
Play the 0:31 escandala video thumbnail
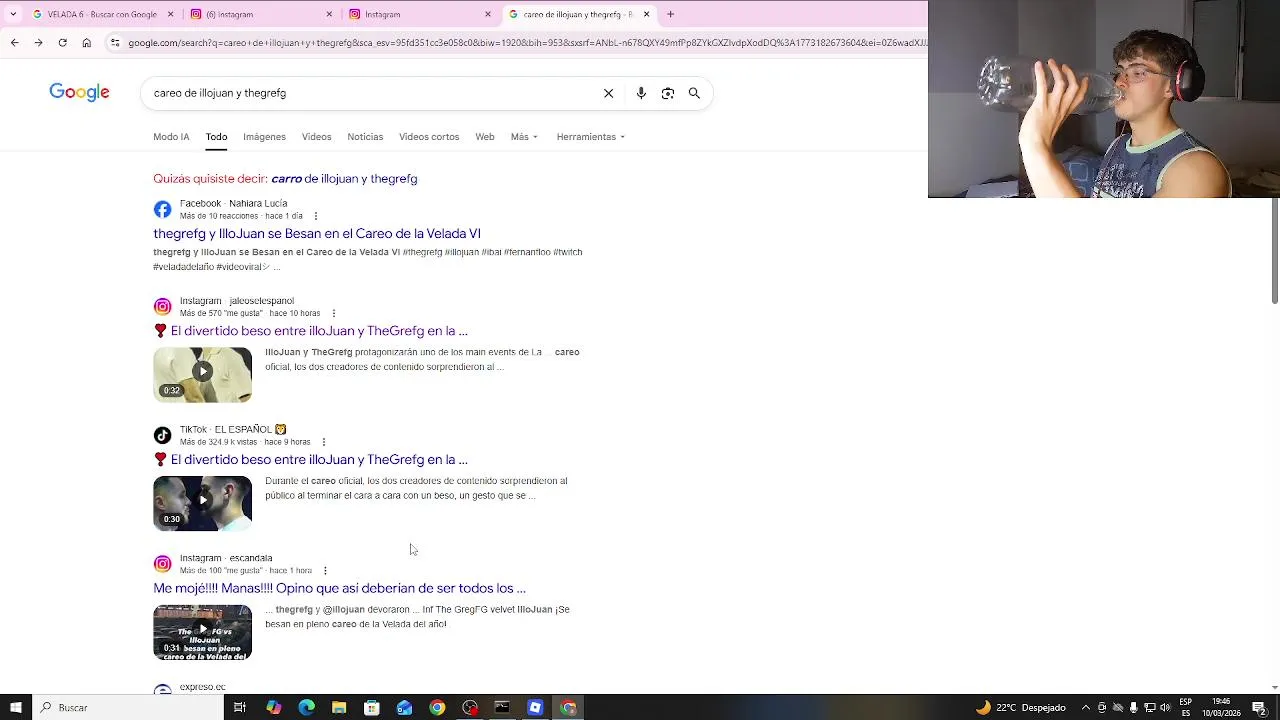pos(202,633)
